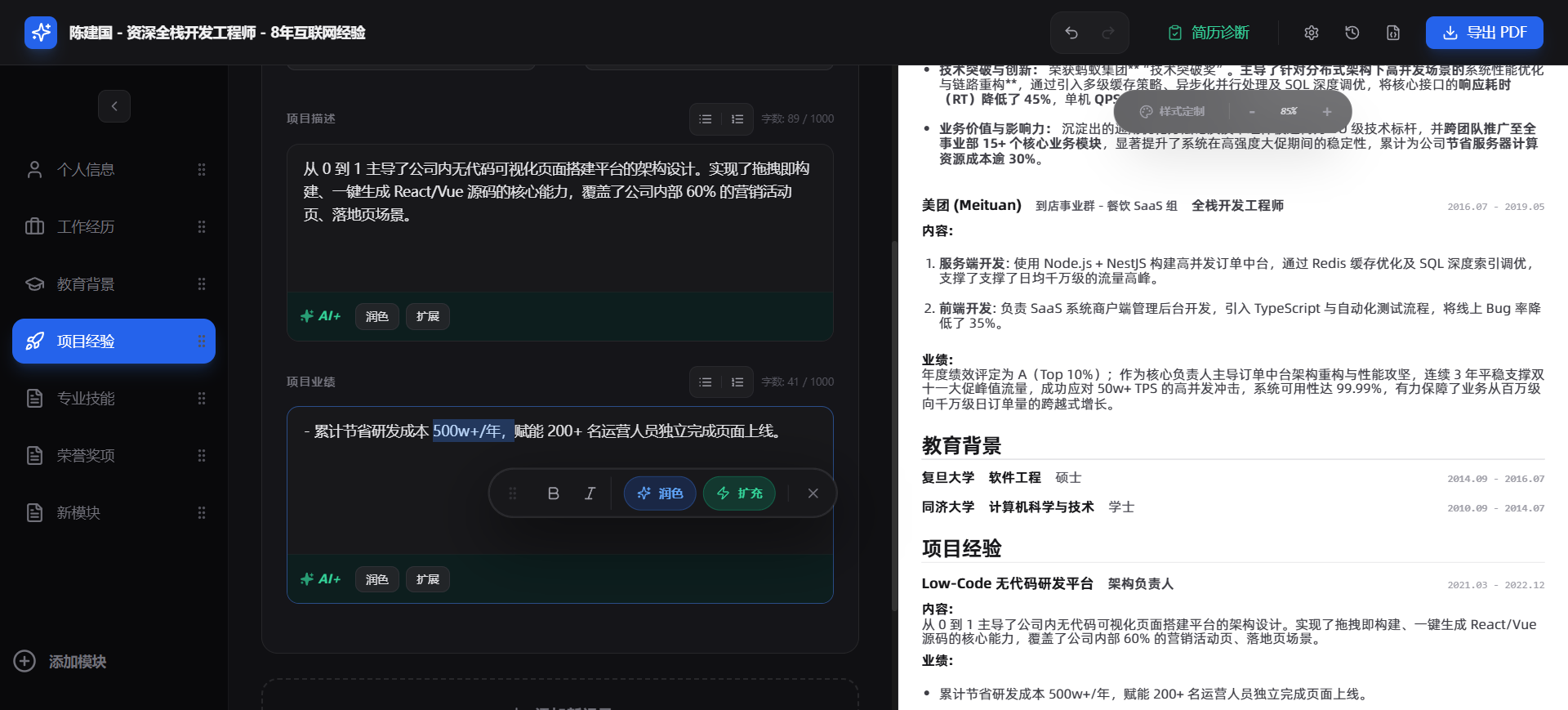Click 润色 button under 项目业绩
This screenshot has width=1568, height=710.
tap(377, 579)
